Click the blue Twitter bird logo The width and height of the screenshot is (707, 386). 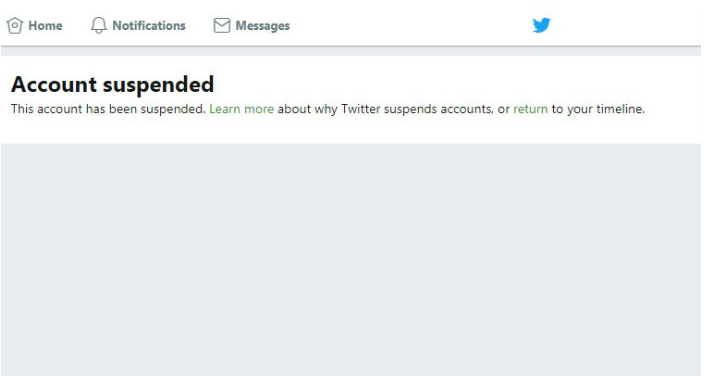pyautogui.click(x=541, y=25)
